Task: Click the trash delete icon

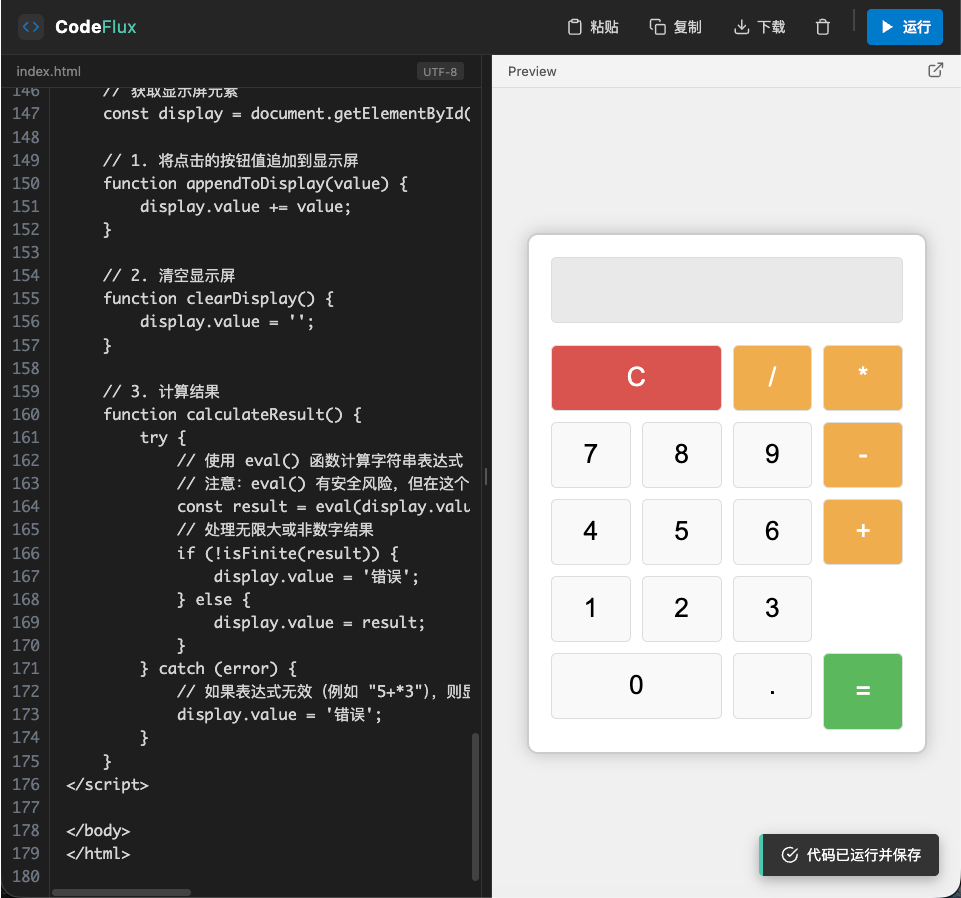Action: pyautogui.click(x=822, y=27)
